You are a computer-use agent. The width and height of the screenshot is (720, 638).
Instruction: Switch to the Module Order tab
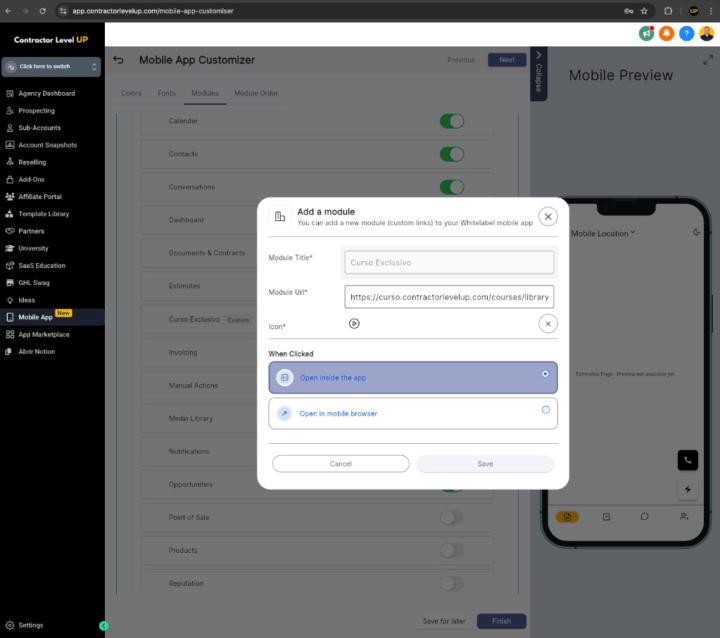pos(256,93)
